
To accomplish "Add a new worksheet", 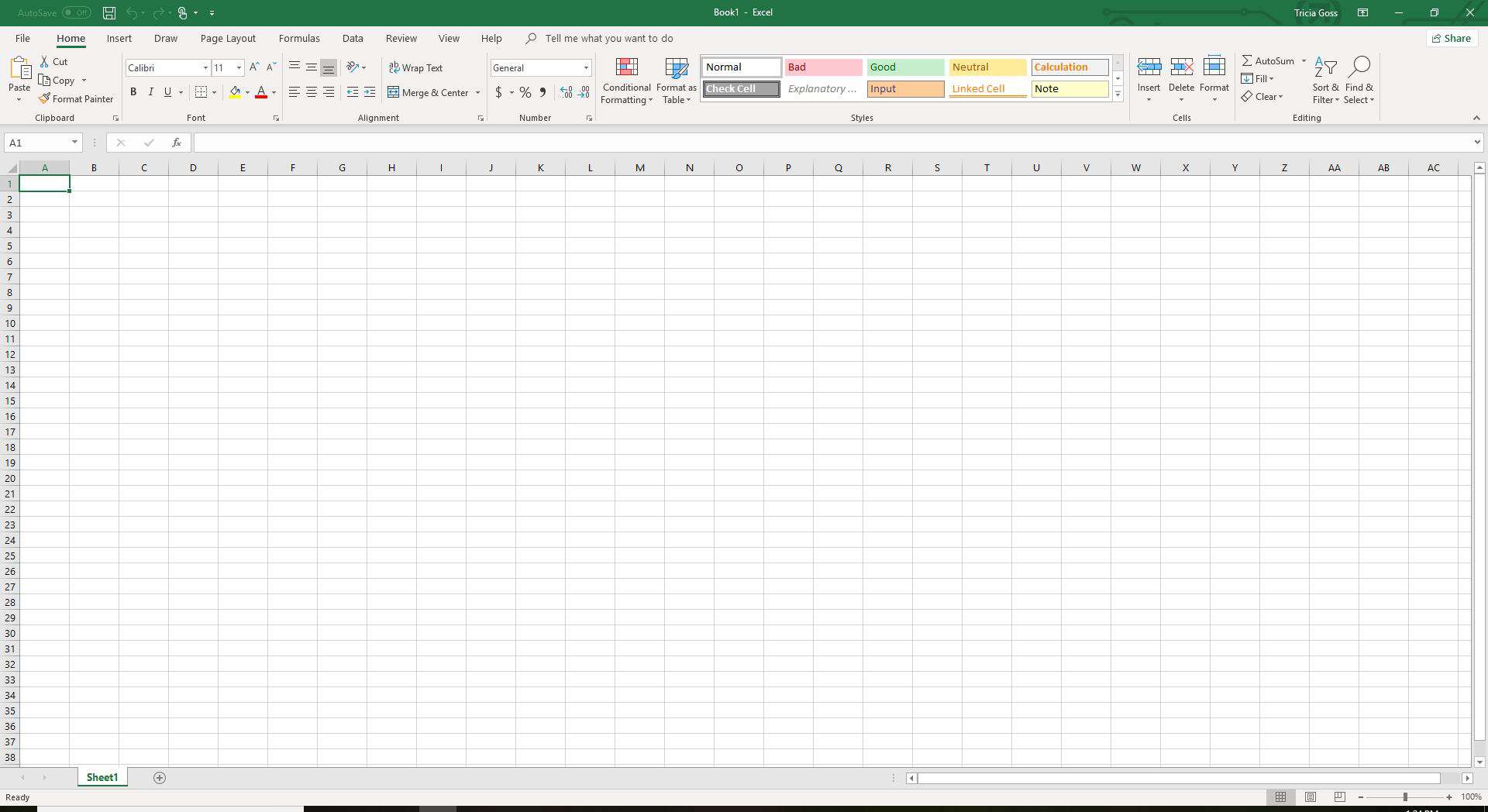I will pos(159,777).
